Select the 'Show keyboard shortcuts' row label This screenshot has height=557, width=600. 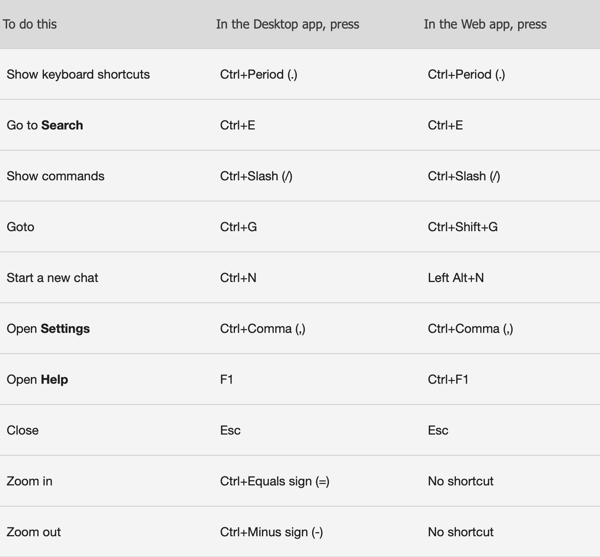[x=78, y=74]
